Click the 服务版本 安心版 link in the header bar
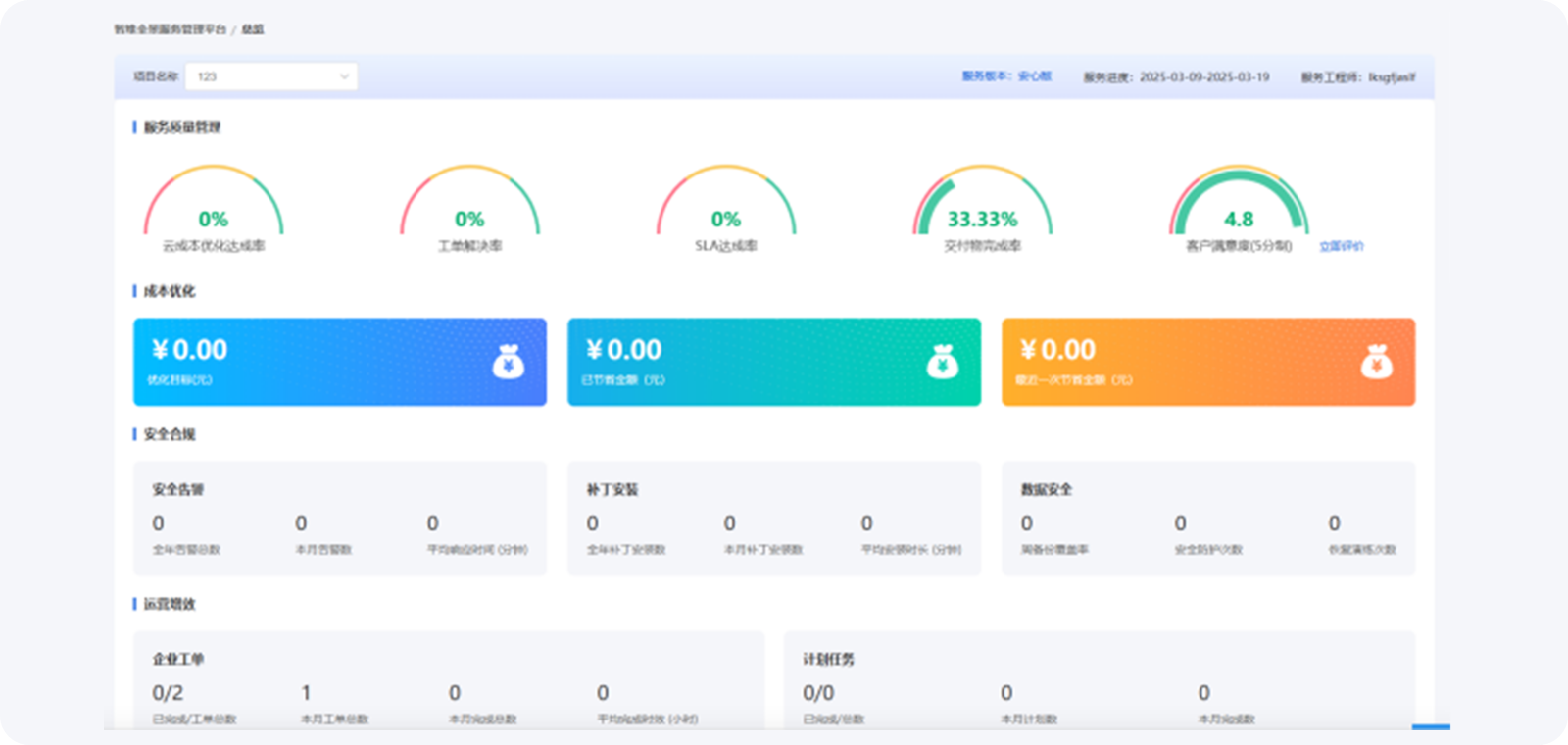This screenshot has width=1568, height=745. coord(1006,75)
